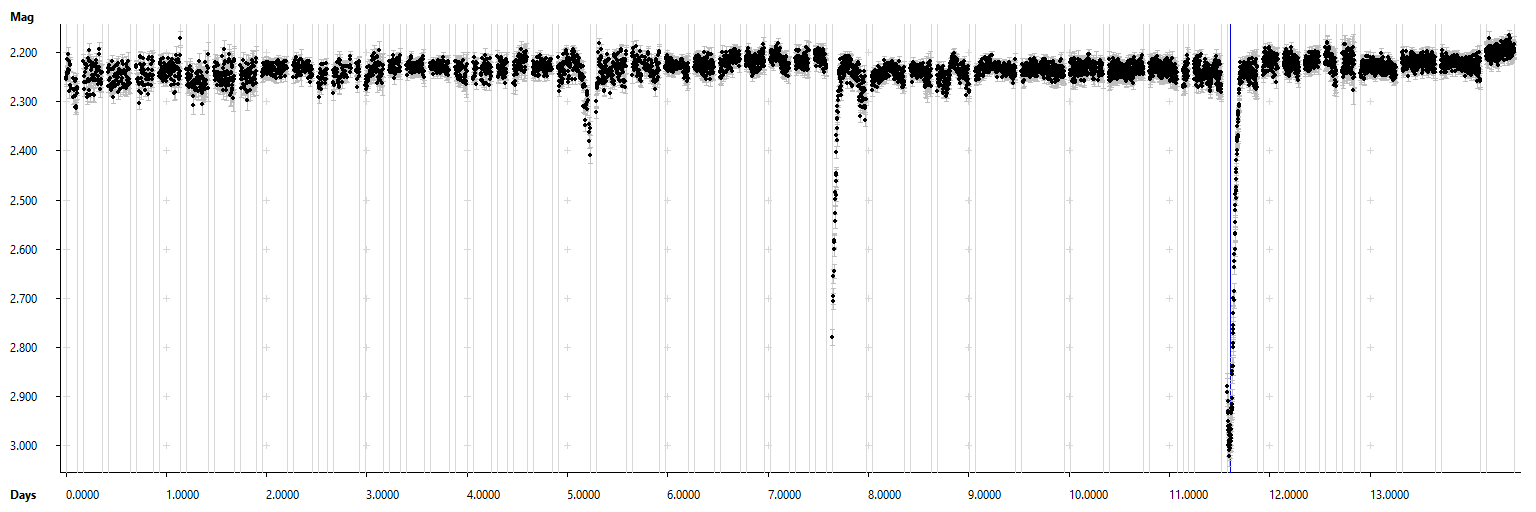Click the blue vertical cursor line
This screenshot has width=1536, height=512.
pos(1230,246)
